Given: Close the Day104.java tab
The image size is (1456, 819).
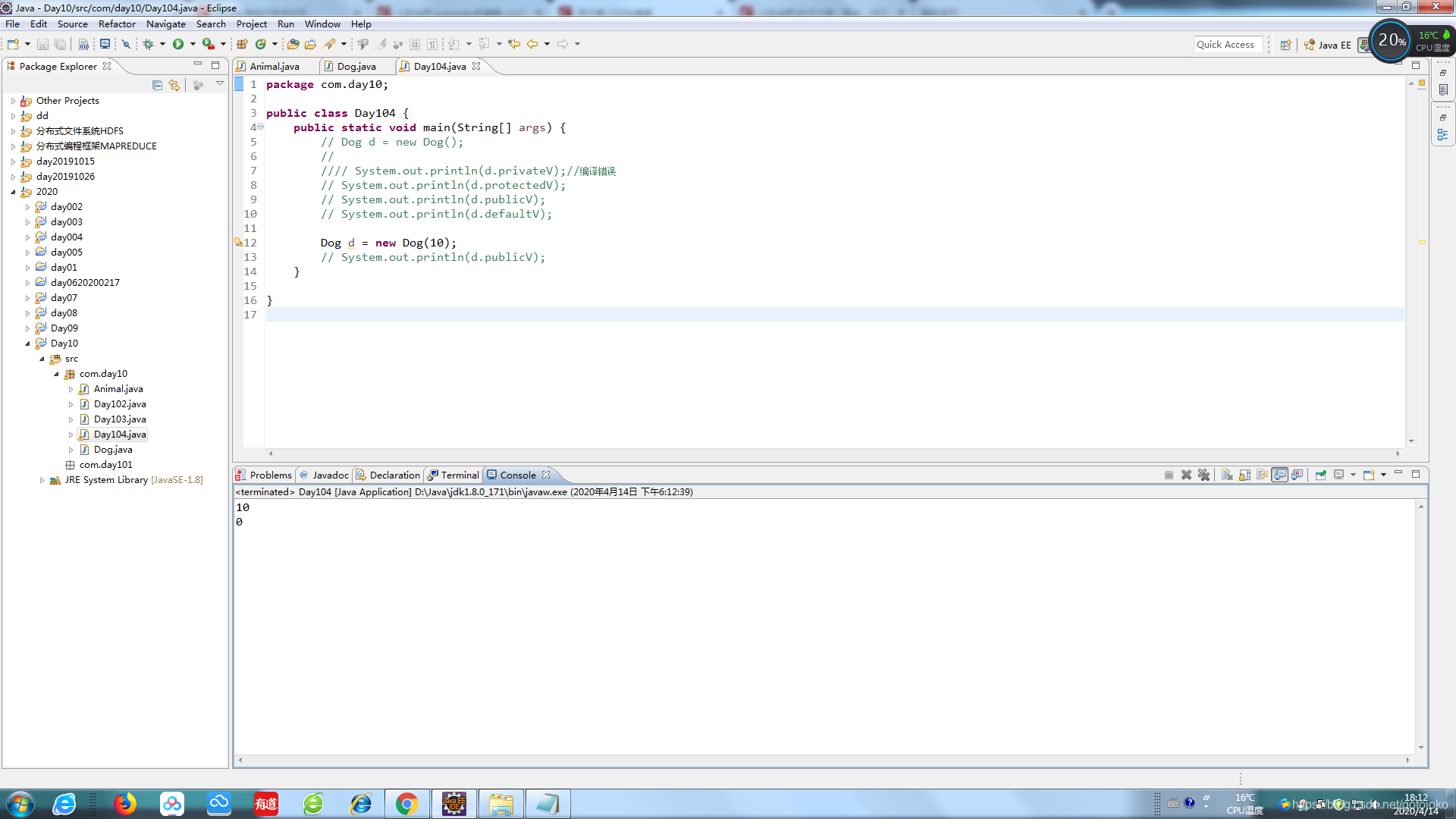Looking at the screenshot, I should pos(476,66).
